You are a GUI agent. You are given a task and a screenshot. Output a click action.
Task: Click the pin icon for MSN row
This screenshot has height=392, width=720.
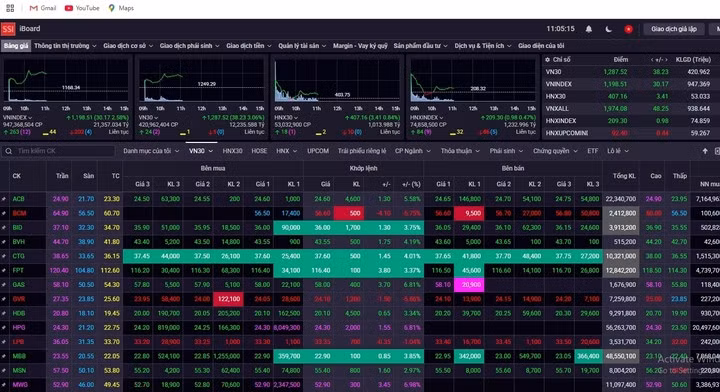[4, 370]
